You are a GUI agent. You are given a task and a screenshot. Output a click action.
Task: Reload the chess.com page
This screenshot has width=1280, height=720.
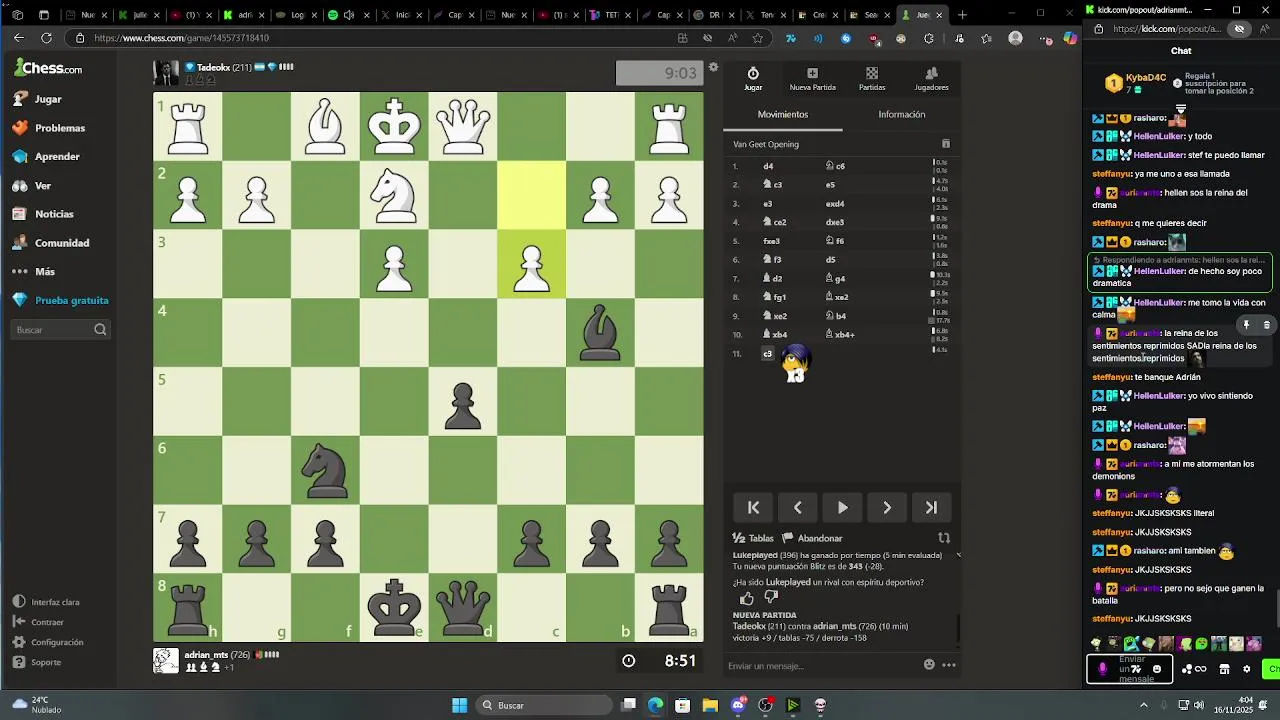point(46,38)
